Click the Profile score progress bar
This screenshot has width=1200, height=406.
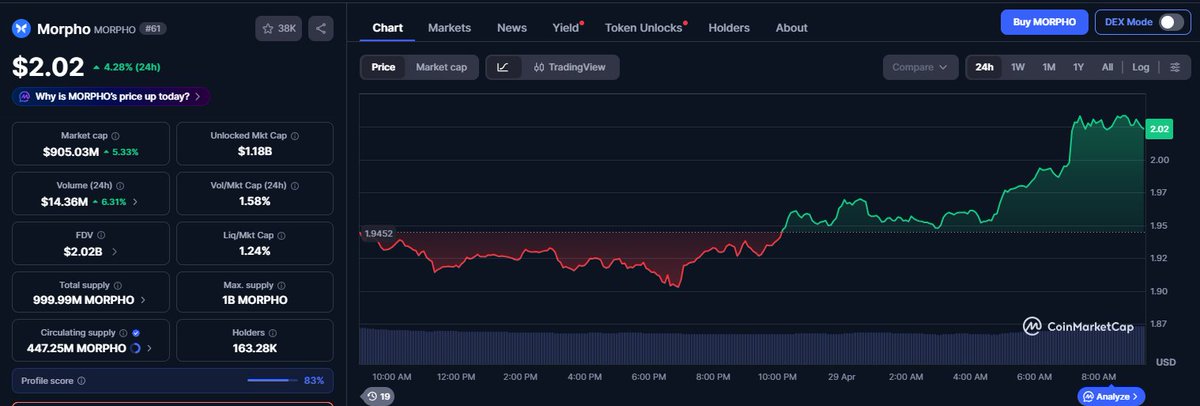click(x=271, y=381)
